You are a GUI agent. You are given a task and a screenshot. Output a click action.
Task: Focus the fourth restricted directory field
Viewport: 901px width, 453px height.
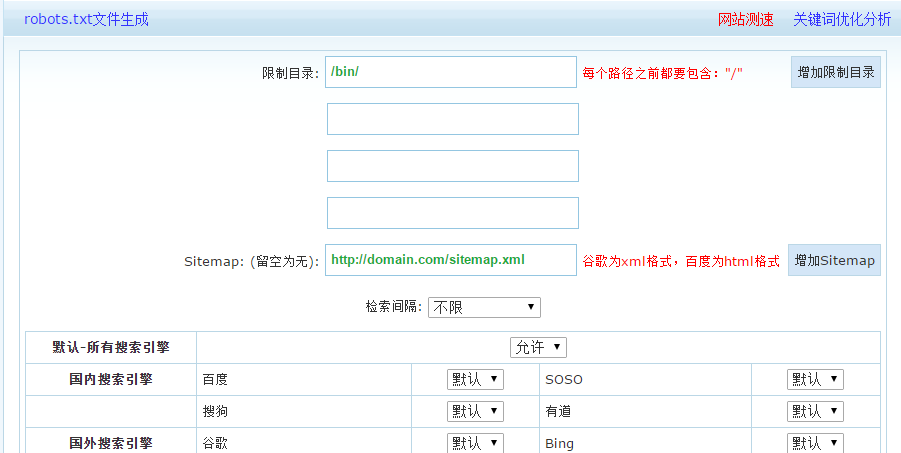click(x=453, y=213)
